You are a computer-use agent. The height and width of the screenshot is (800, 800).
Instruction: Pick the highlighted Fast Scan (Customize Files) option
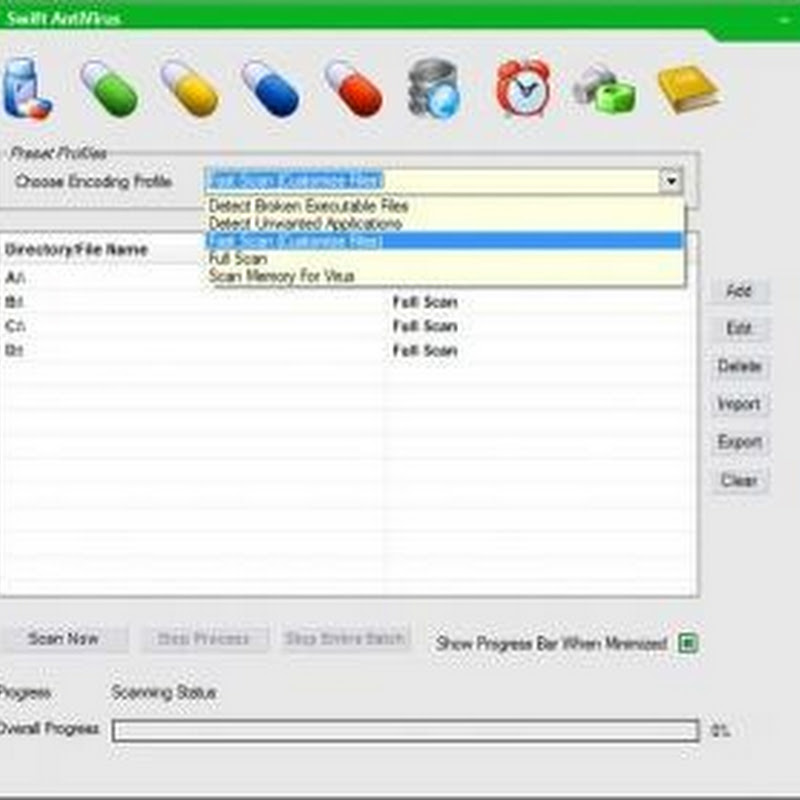pos(443,240)
